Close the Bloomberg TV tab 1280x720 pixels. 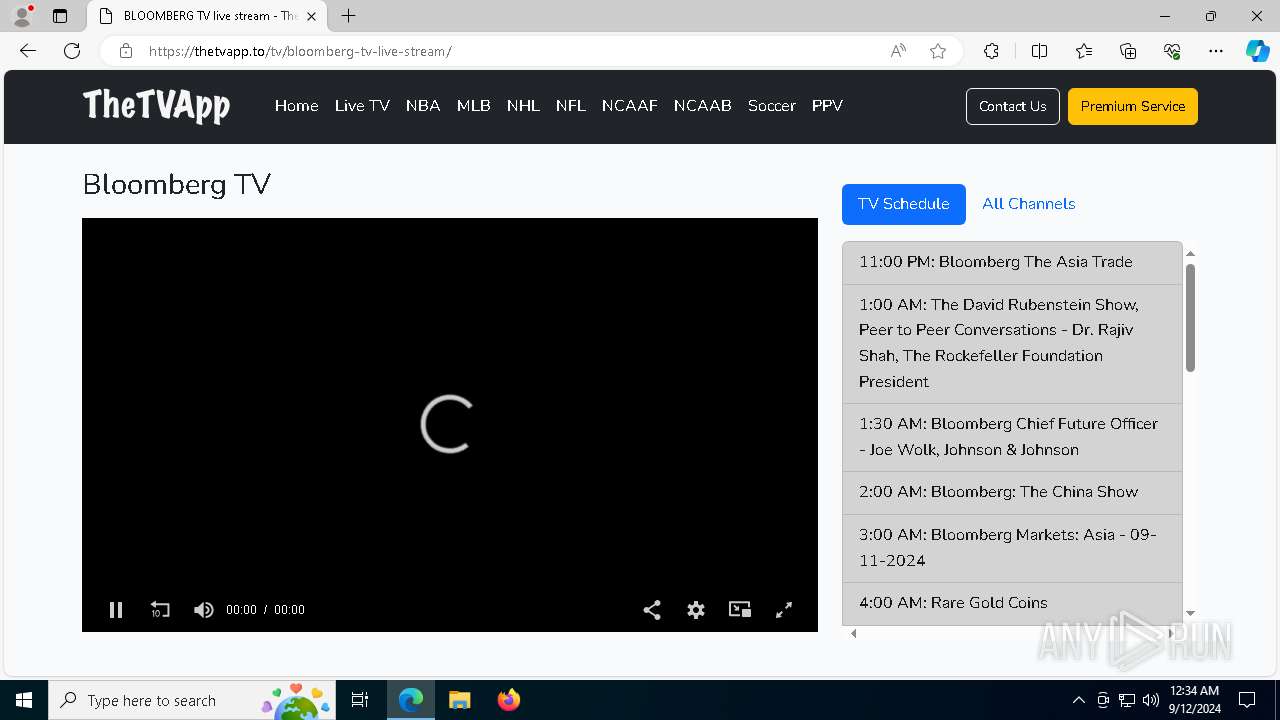311,16
